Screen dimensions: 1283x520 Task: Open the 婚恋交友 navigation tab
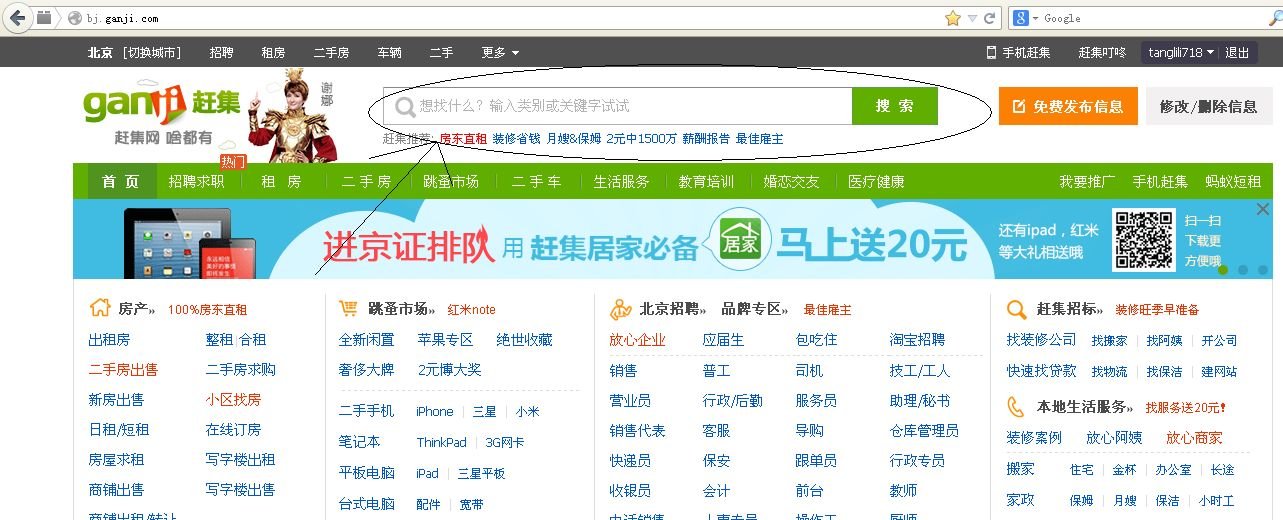coord(791,181)
